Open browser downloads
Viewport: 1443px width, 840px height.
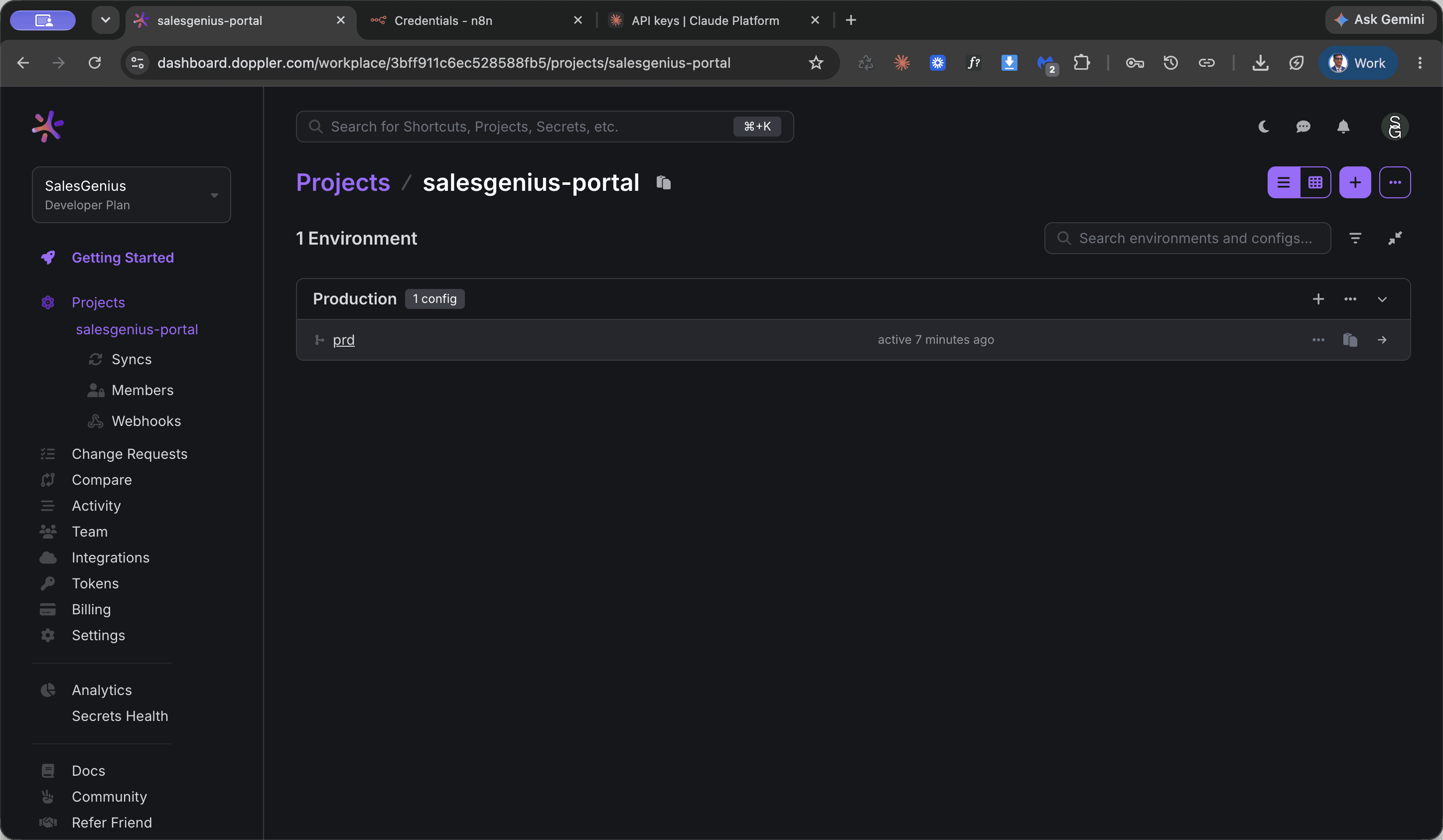coord(1260,63)
